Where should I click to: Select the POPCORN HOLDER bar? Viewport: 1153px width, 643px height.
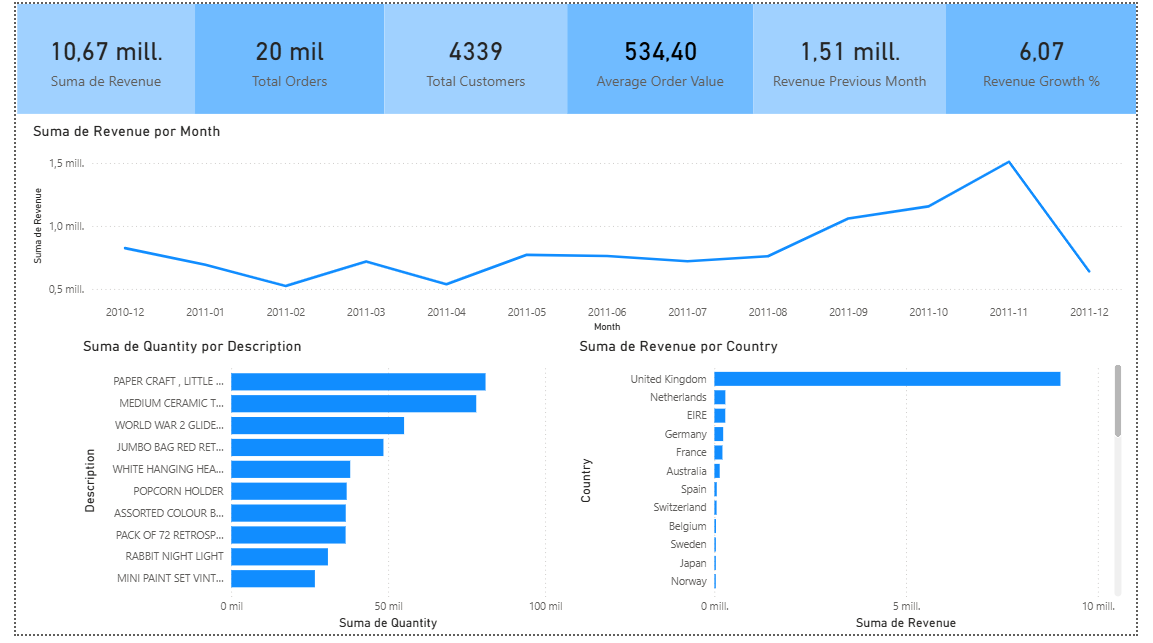click(289, 491)
